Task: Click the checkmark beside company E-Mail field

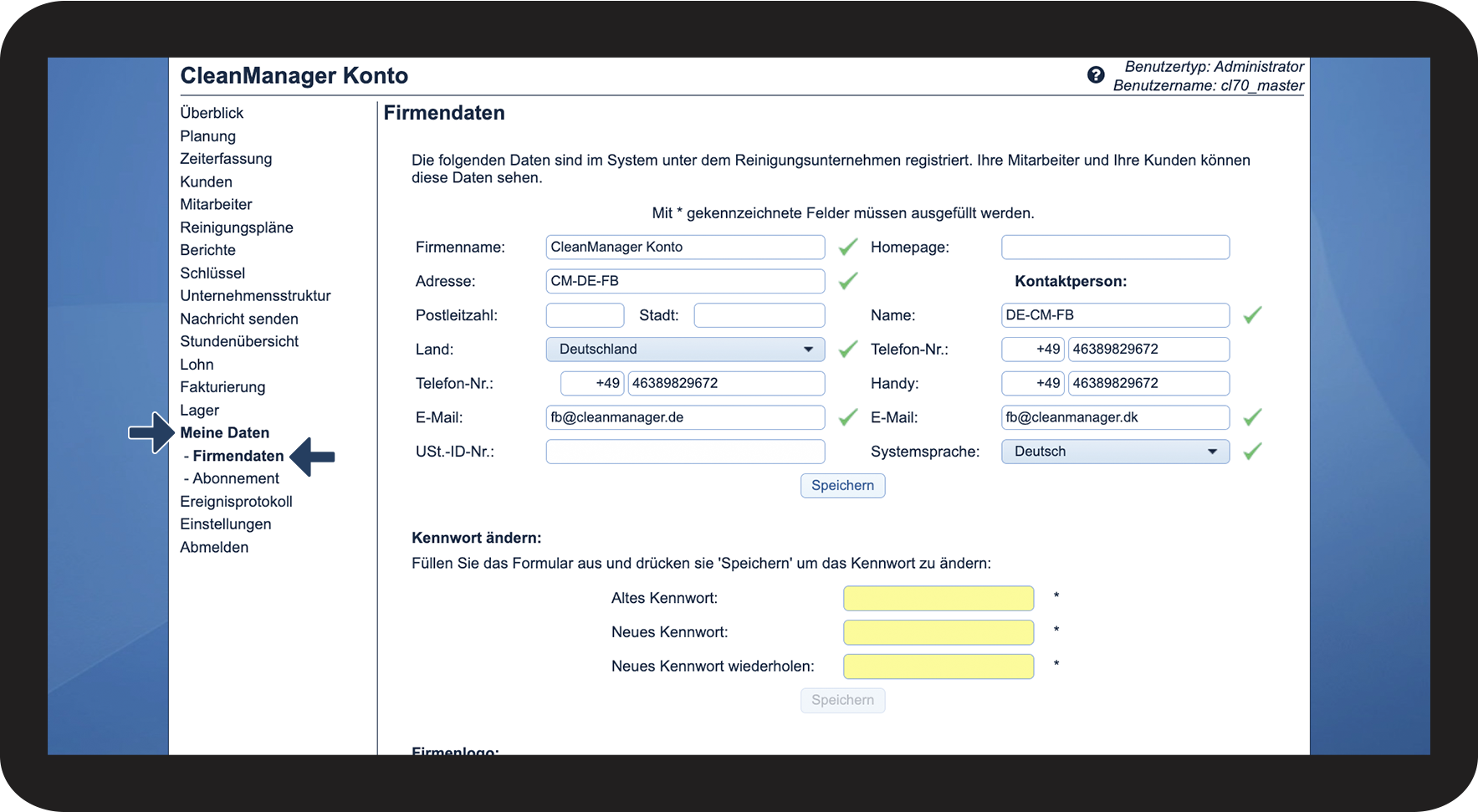Action: [x=848, y=417]
